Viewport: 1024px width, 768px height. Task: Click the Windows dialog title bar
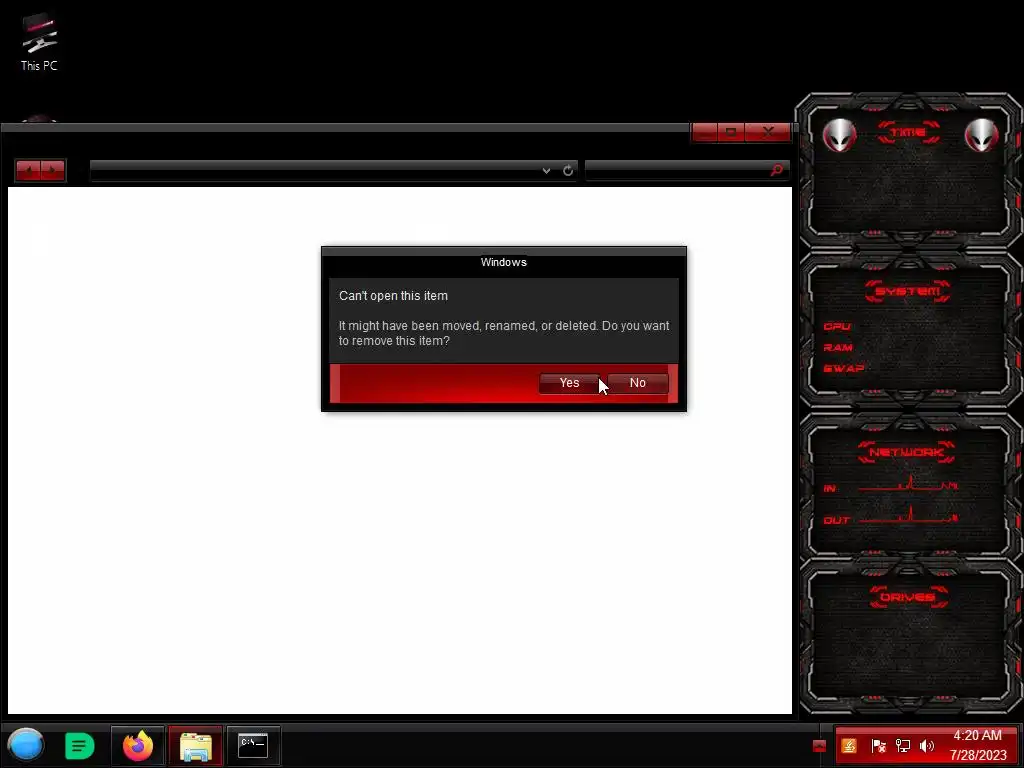504,262
